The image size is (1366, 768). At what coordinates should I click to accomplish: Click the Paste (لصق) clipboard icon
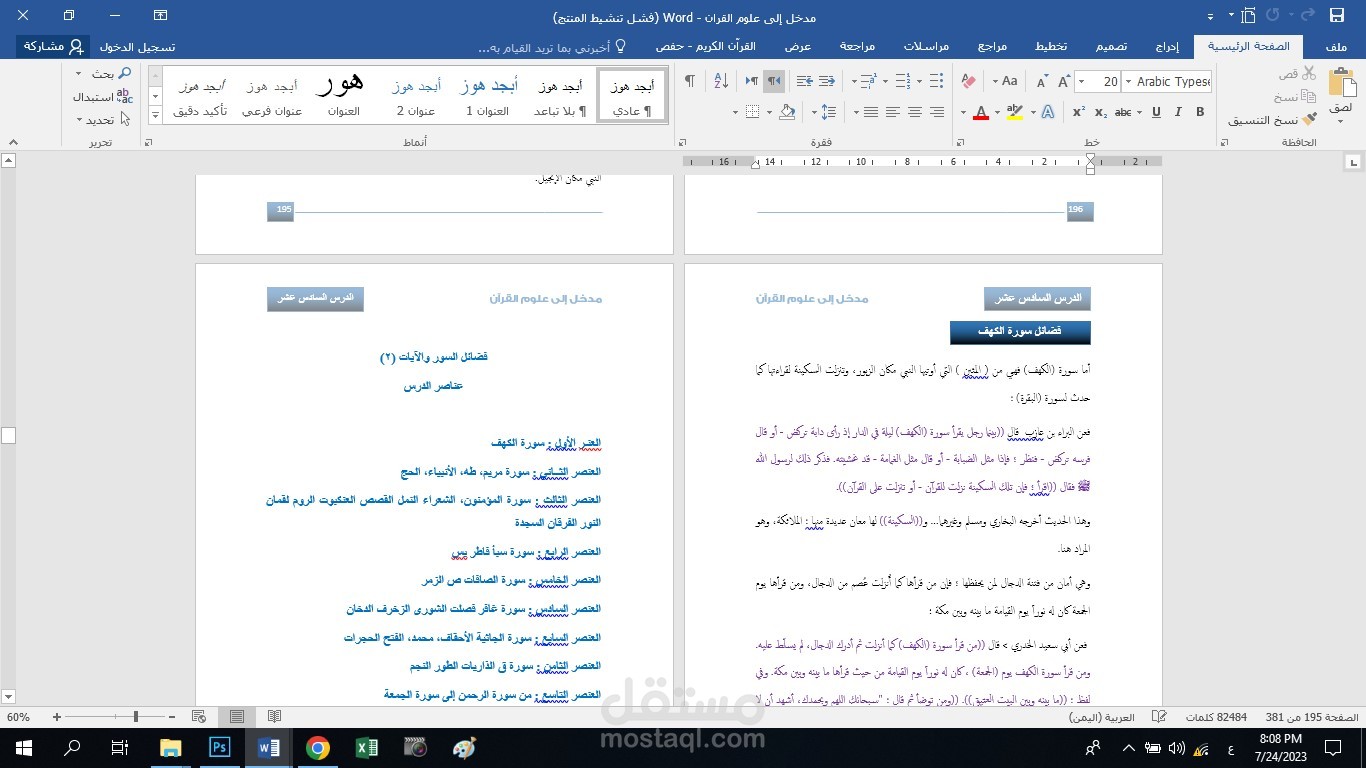[x=1341, y=83]
